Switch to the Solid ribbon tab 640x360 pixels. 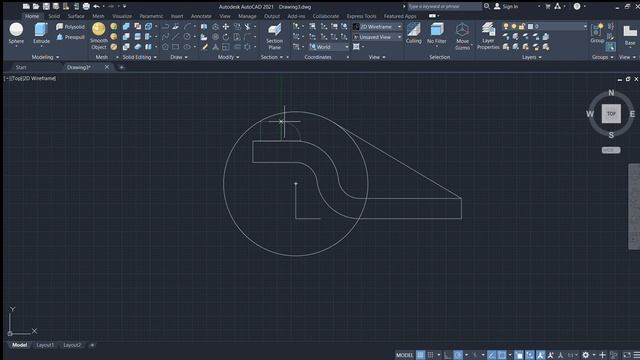point(54,16)
